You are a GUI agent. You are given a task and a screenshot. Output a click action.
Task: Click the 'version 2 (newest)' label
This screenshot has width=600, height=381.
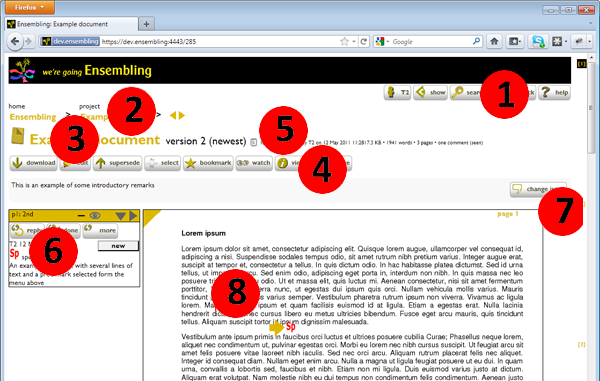[x=206, y=141]
